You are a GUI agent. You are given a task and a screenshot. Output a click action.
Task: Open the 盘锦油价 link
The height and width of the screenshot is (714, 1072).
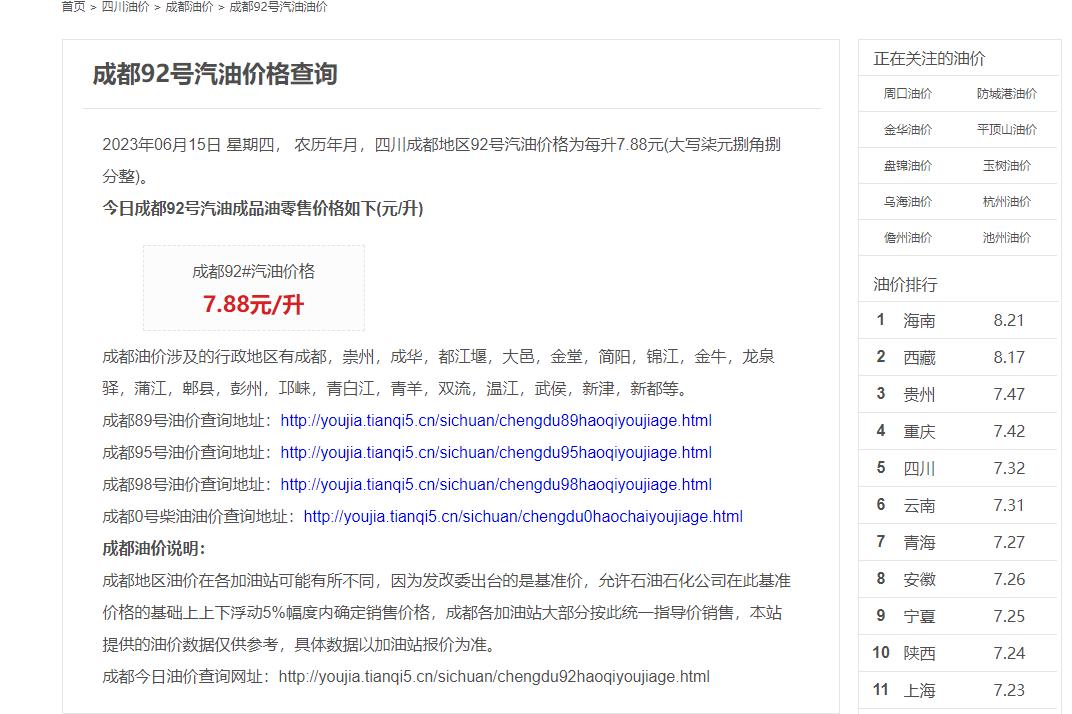pyautogui.click(x=907, y=166)
